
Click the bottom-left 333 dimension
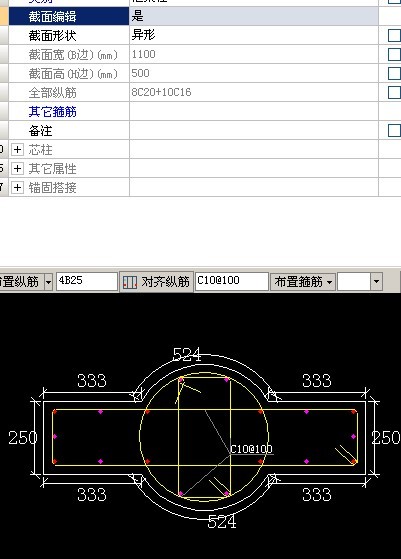[92, 495]
